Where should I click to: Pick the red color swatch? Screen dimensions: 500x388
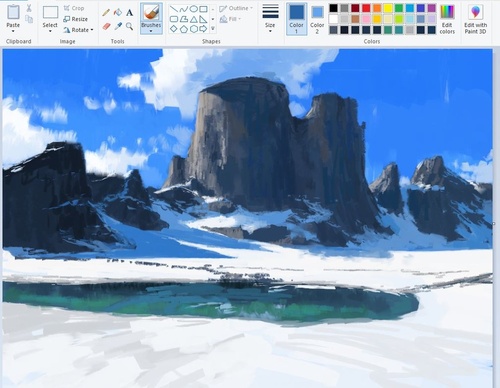366,8
